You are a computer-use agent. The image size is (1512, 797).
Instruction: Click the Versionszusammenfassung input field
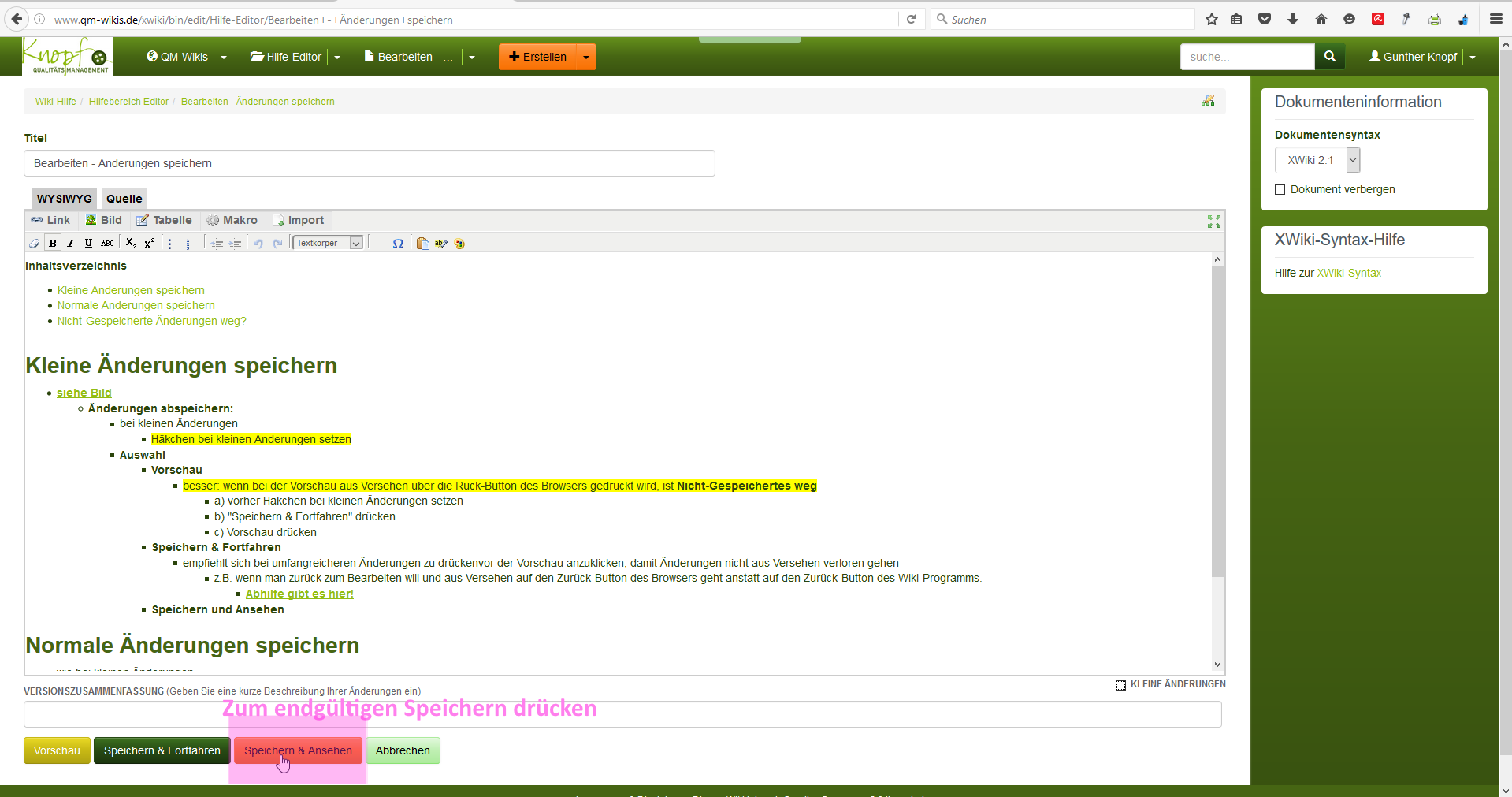click(x=622, y=715)
